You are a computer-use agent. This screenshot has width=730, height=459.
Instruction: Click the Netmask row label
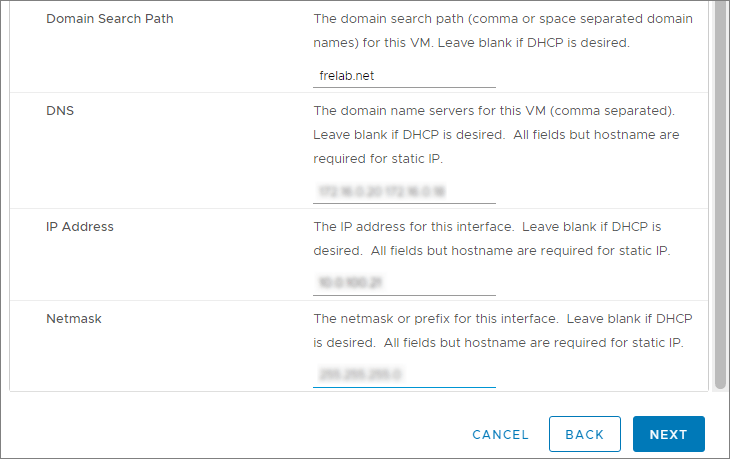click(74, 319)
